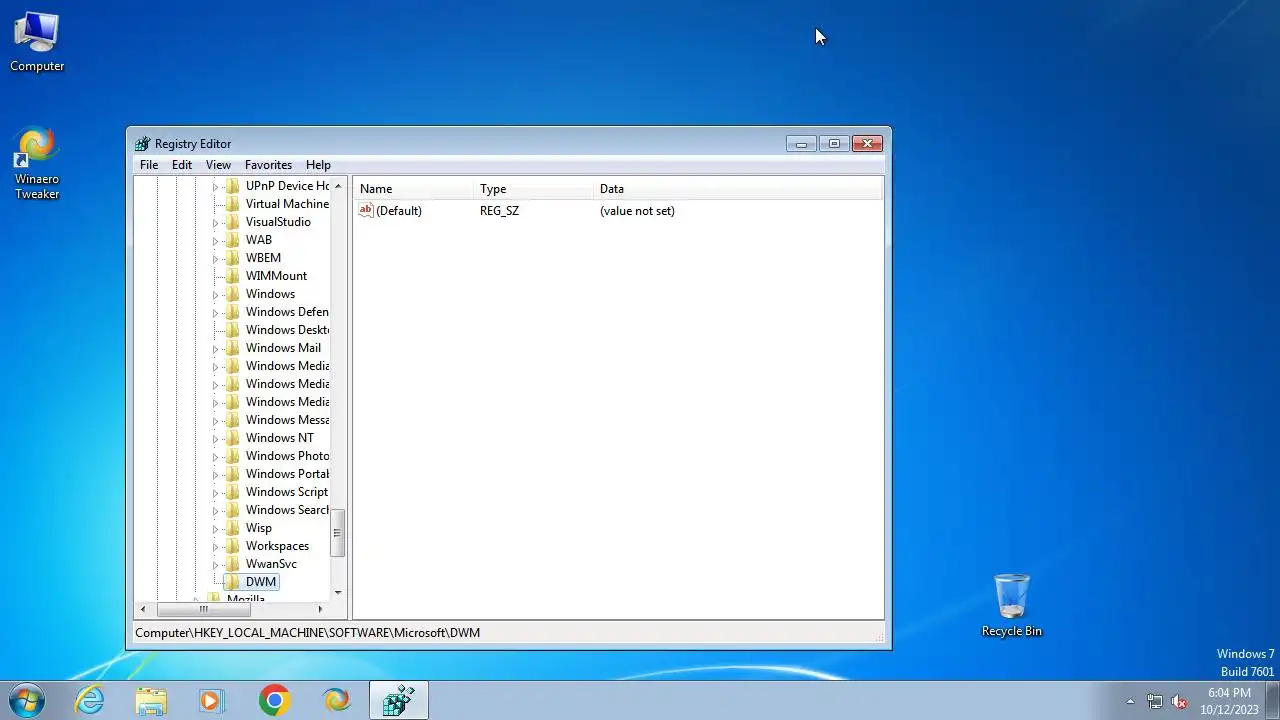This screenshot has width=1280, height=720.
Task: Open Winaero Tweaker from the taskbar
Action: tap(337, 700)
